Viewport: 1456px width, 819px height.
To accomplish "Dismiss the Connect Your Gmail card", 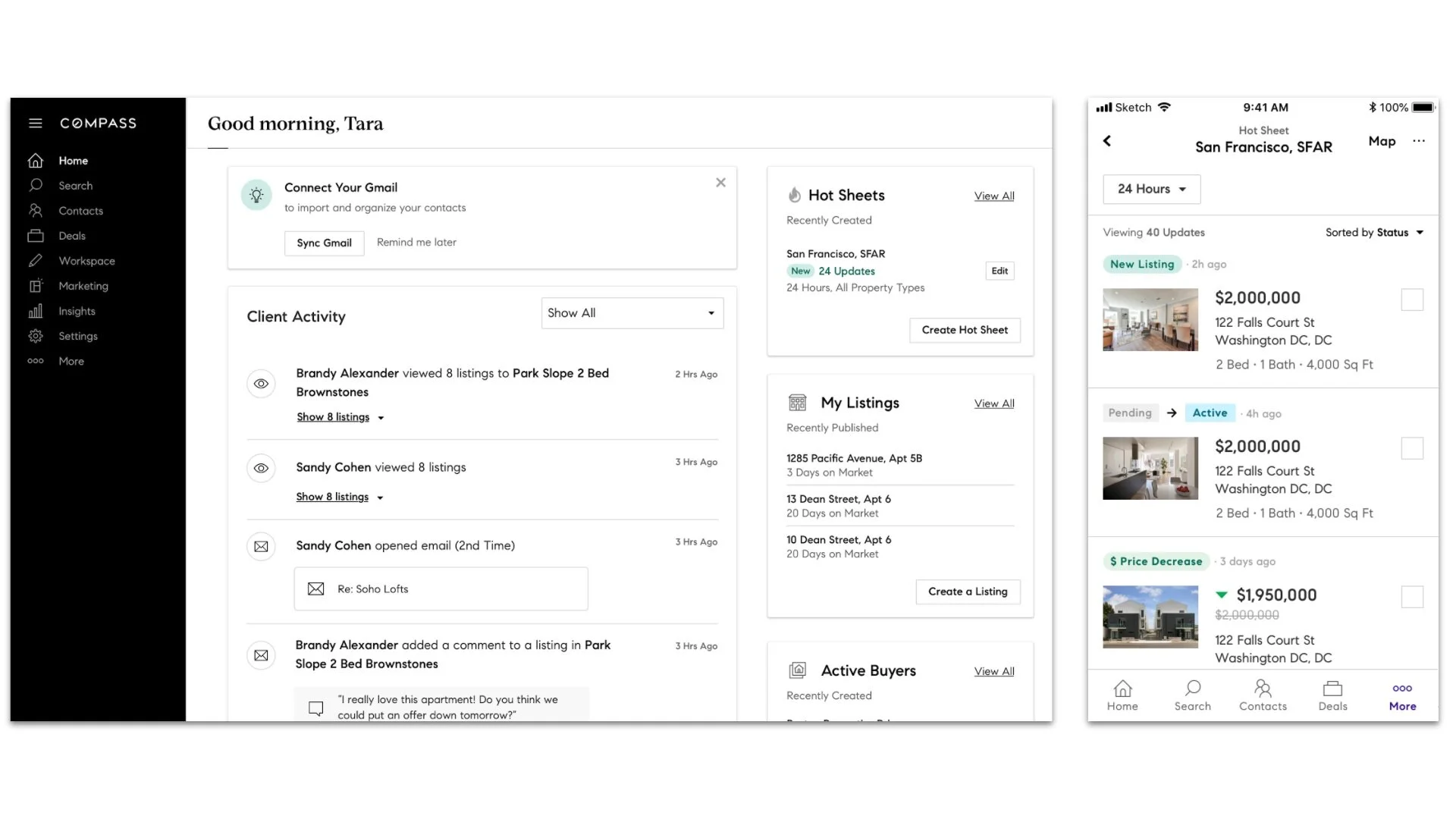I will (x=720, y=183).
